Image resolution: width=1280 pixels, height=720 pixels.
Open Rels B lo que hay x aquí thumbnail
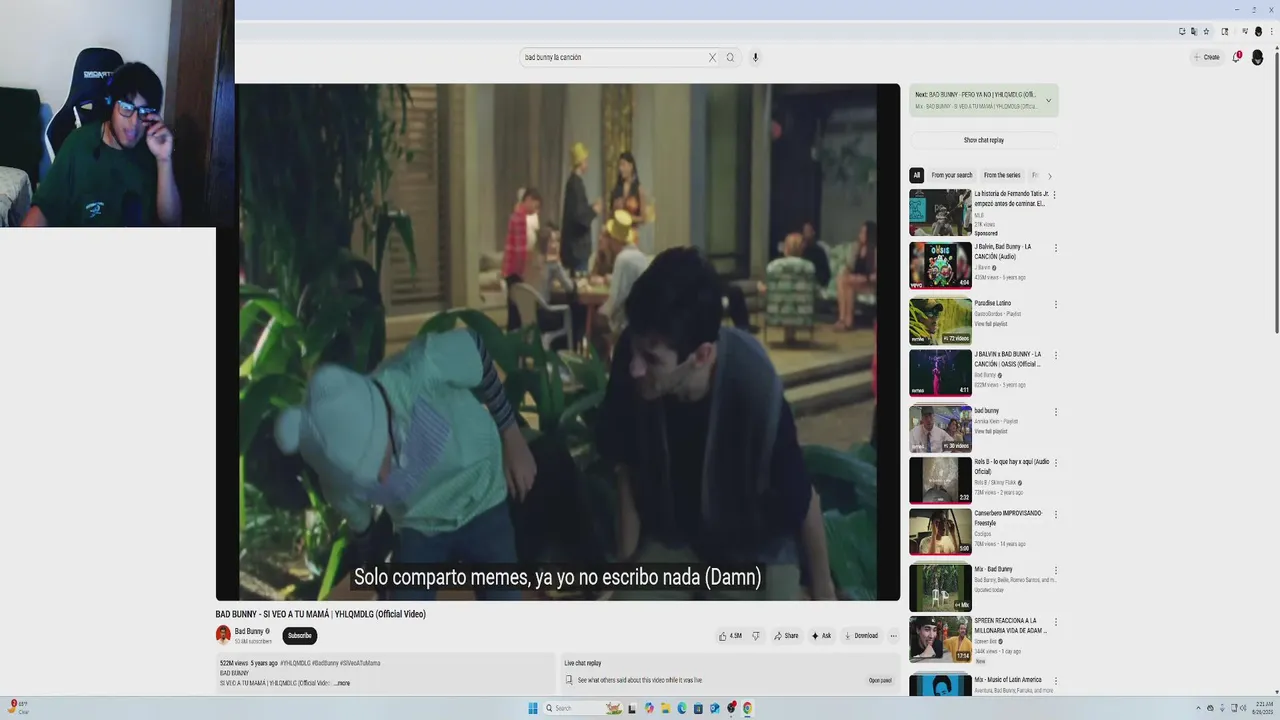pyautogui.click(x=940, y=480)
